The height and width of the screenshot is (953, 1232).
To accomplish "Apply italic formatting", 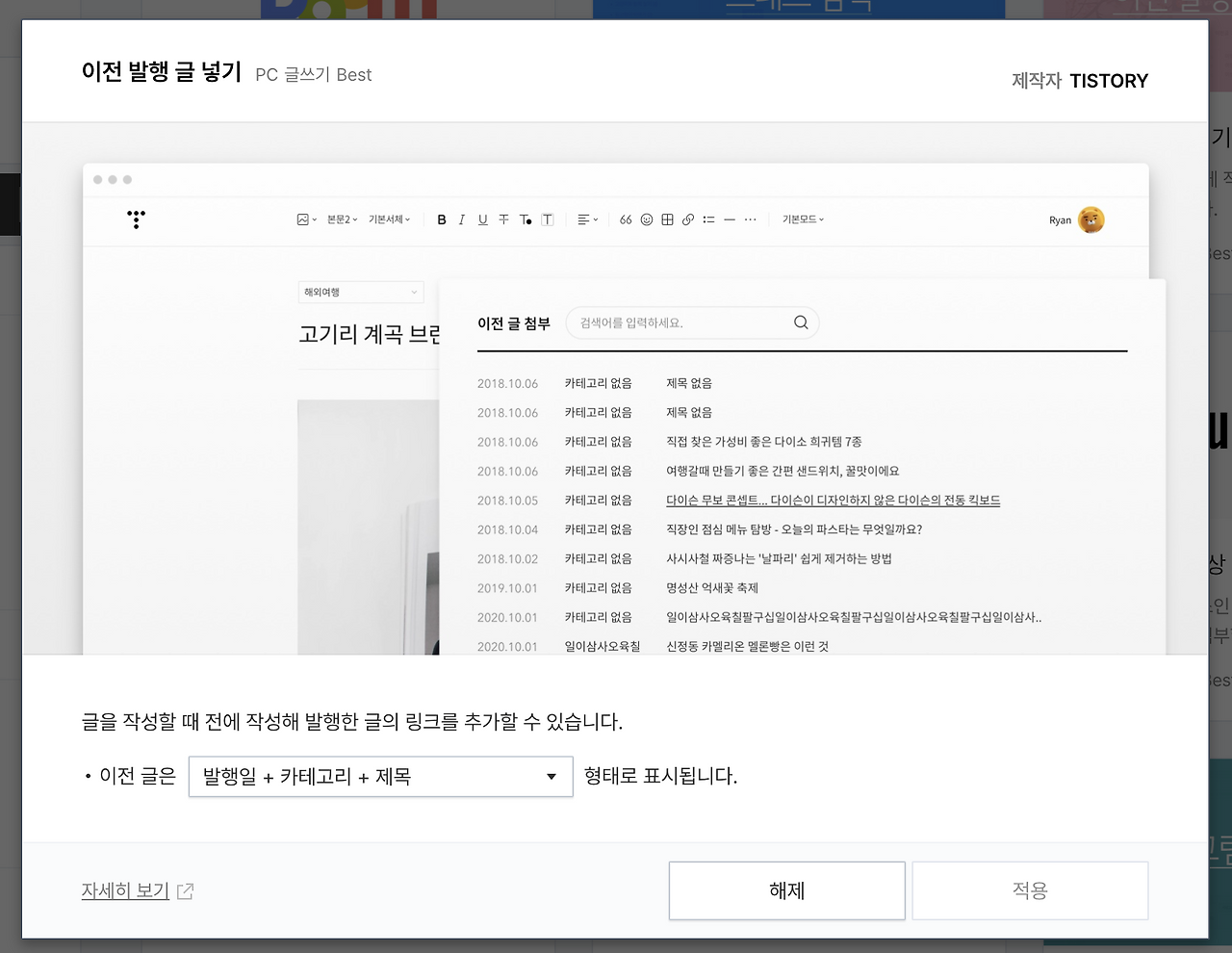I will coord(462,219).
